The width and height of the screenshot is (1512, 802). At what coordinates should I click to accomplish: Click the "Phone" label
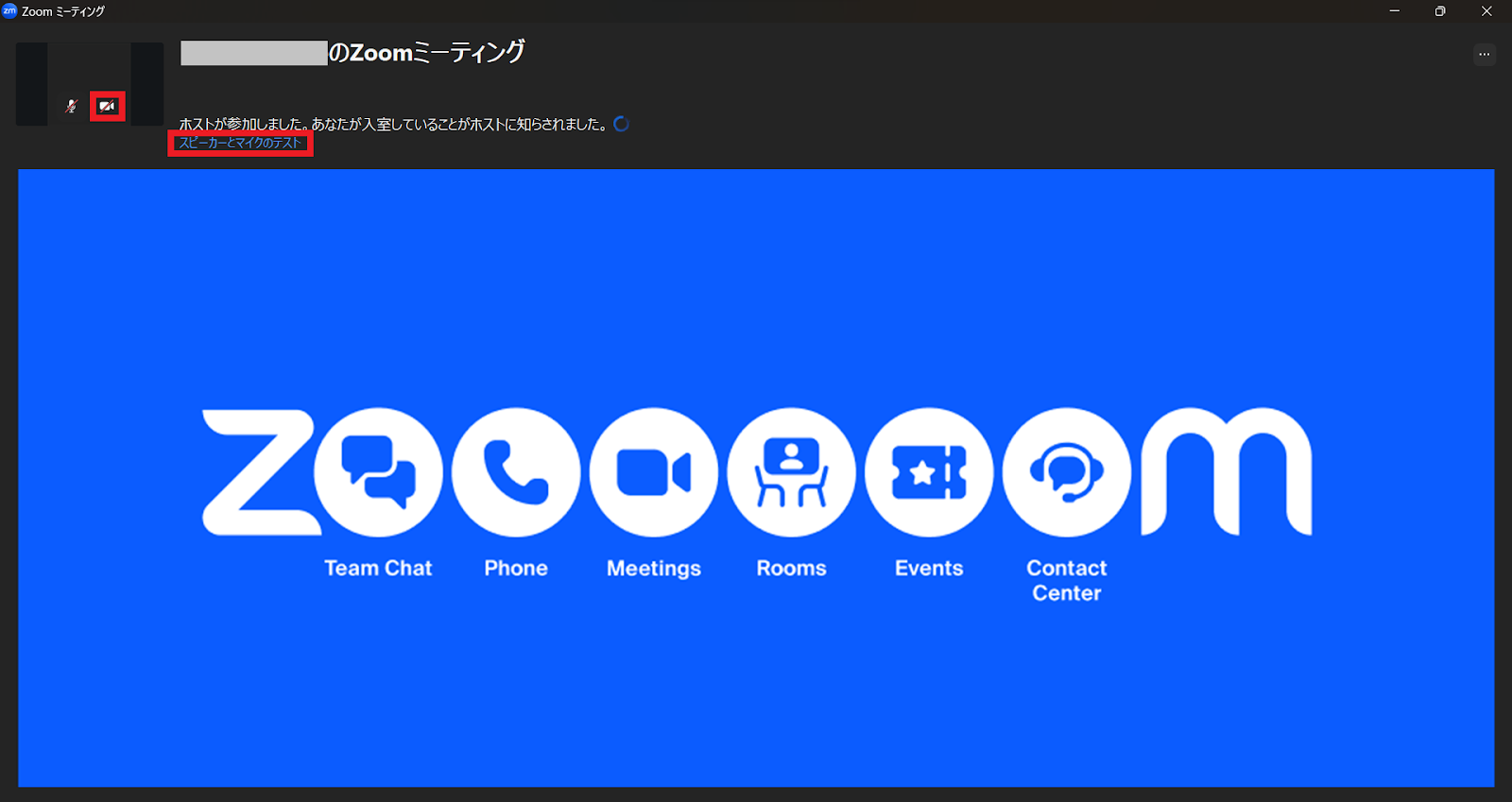pos(516,568)
